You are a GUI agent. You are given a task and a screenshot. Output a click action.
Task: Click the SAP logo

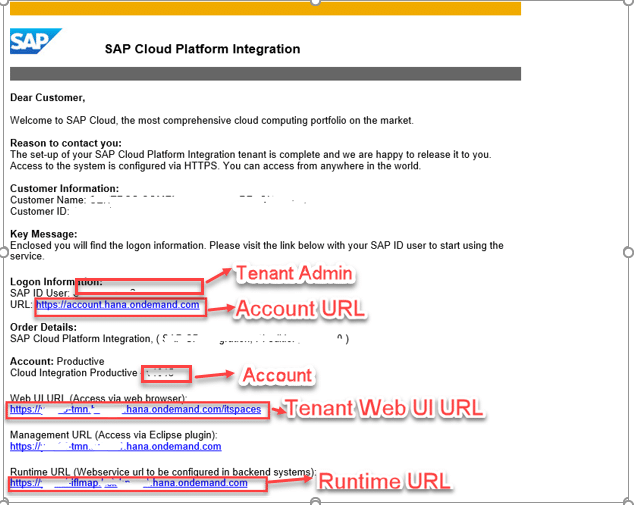pyautogui.click(x=35, y=42)
